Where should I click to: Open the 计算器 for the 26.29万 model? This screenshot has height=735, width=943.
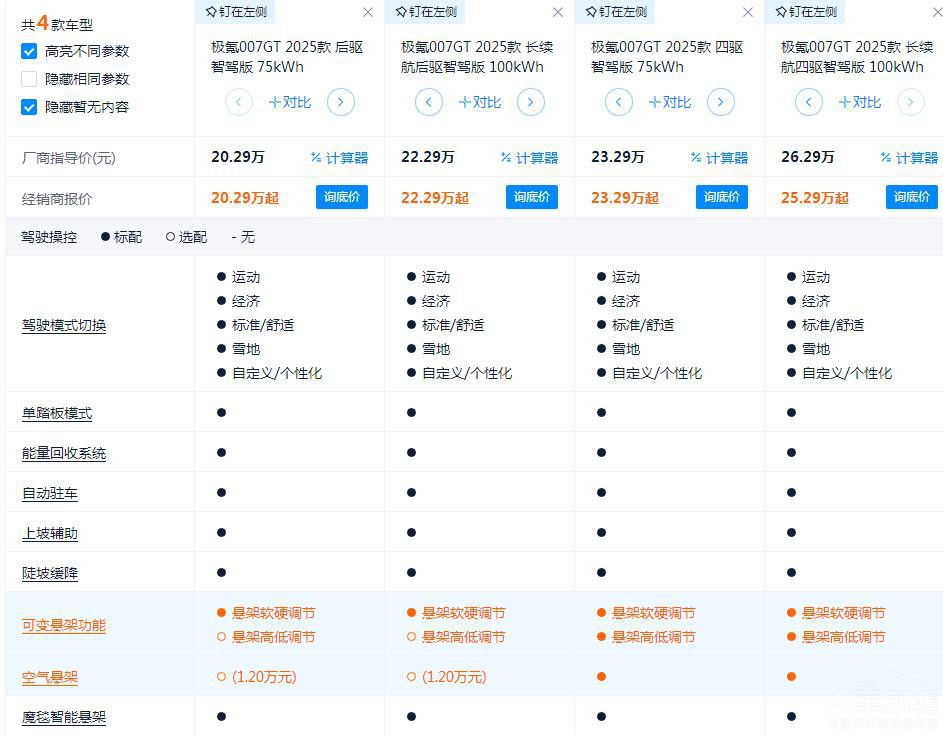point(909,158)
